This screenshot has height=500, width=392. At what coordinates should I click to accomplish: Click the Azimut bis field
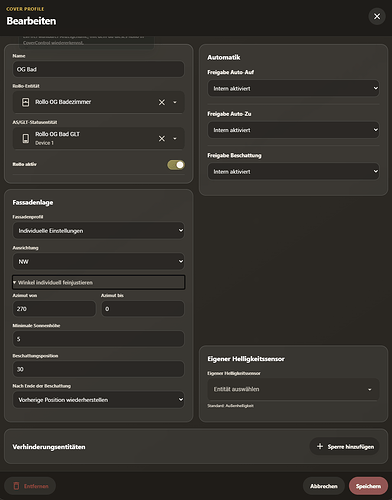143,309
